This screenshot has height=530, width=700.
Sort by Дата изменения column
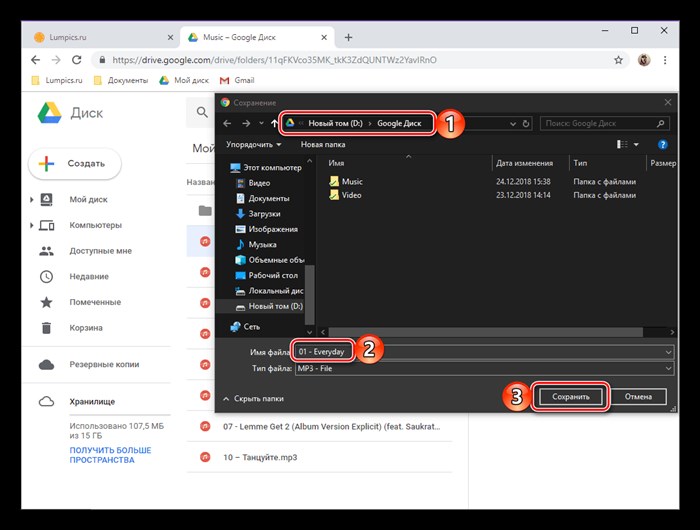pyautogui.click(x=524, y=163)
